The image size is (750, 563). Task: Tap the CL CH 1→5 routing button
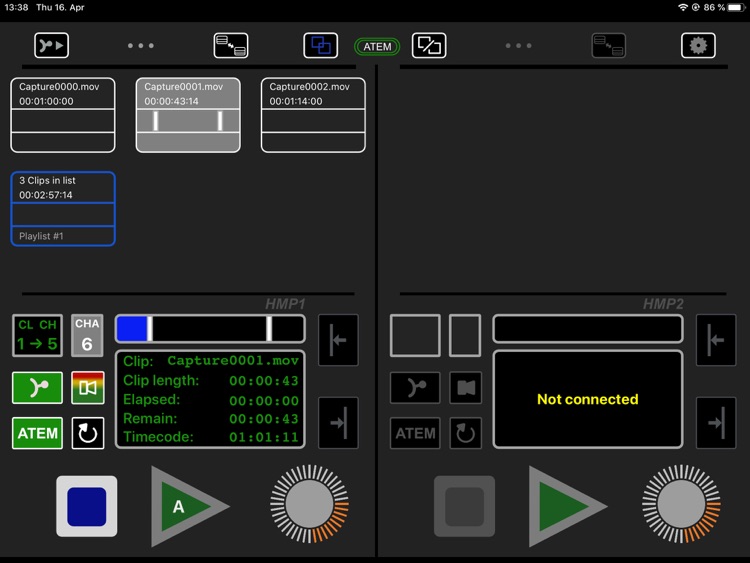click(37, 335)
